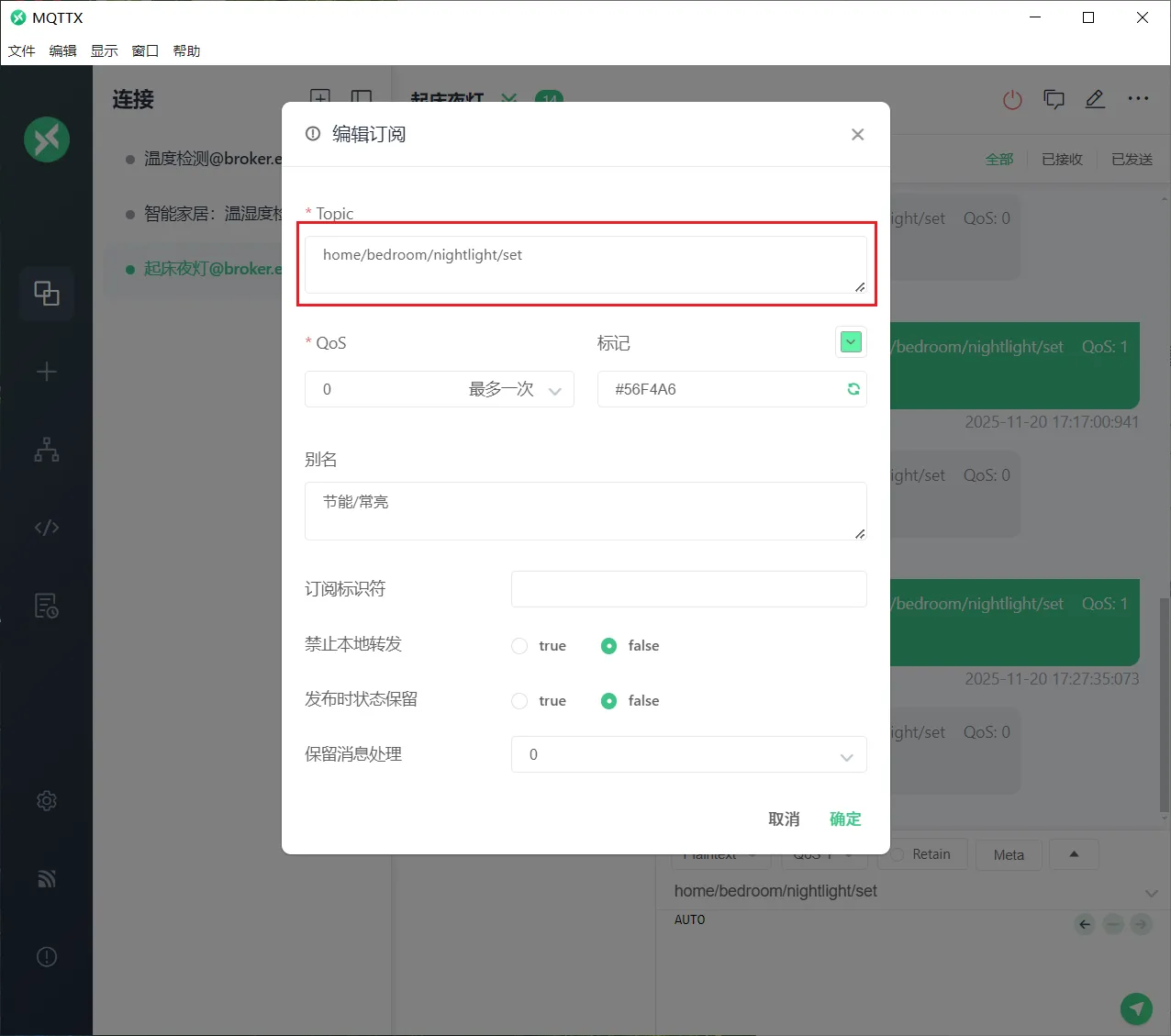The height and width of the screenshot is (1036, 1171).
Task: Expand the Plaintext payload format dropdown
Action: tap(721, 854)
